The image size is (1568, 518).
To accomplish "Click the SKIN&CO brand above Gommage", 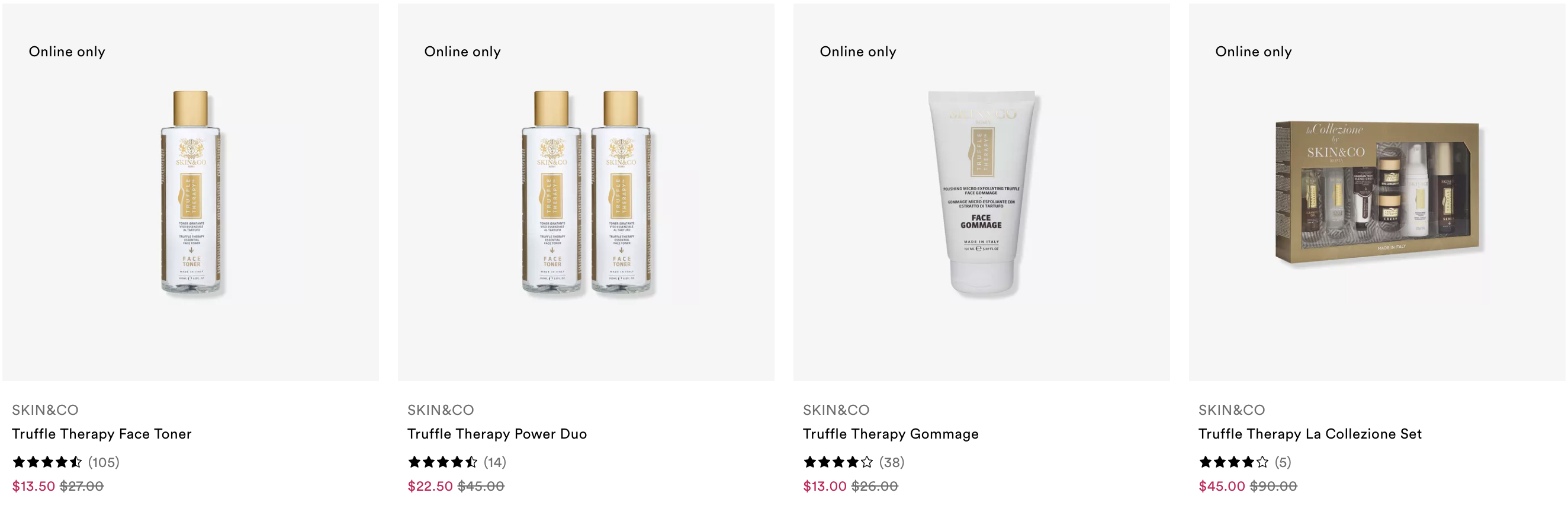I will click(836, 410).
